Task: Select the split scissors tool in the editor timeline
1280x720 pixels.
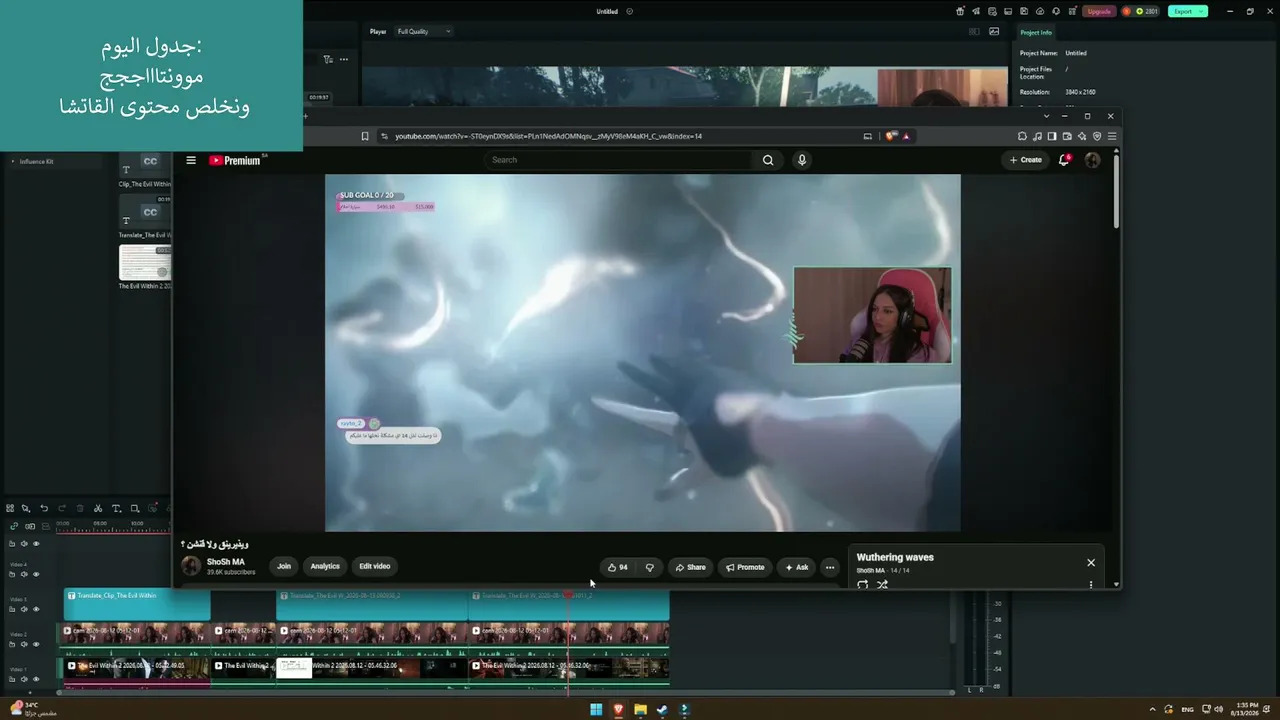Action: pyautogui.click(x=98, y=508)
